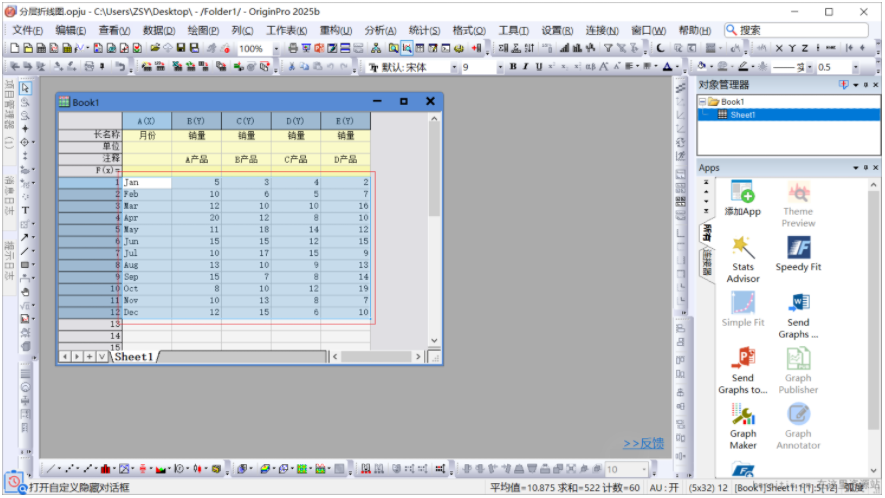Launch the Speedy Fit app
The width and height of the screenshot is (885, 498).
(x=798, y=254)
